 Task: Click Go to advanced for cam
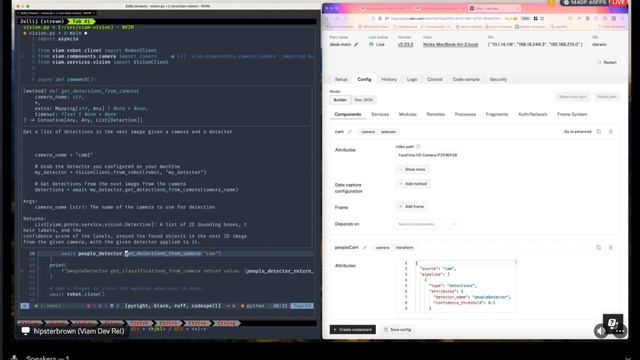[x=578, y=132]
